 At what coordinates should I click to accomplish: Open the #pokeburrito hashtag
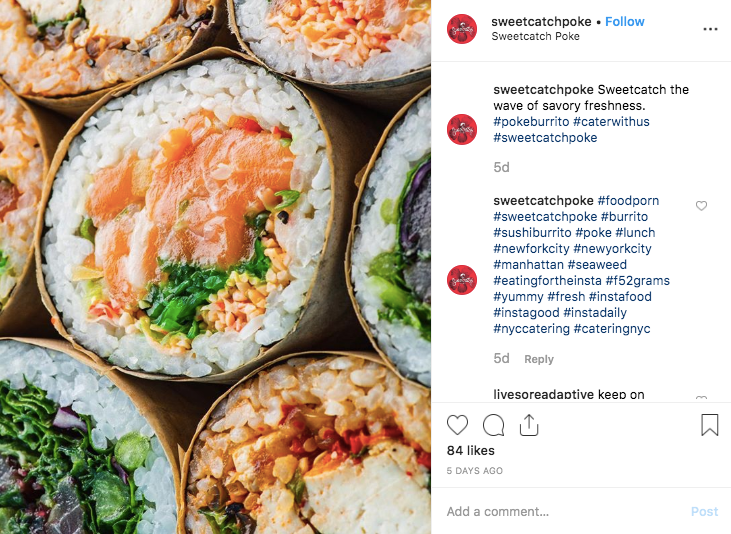click(531, 122)
